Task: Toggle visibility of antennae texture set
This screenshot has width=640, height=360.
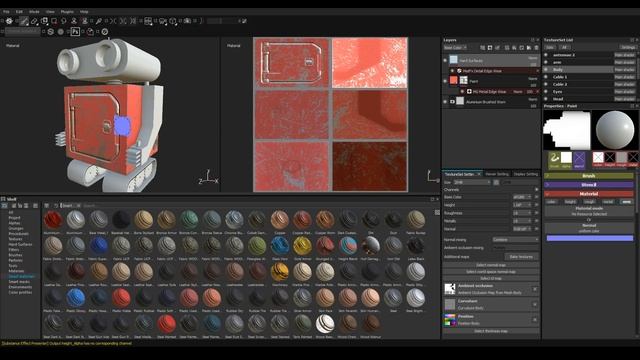Action: pyautogui.click(x=546, y=55)
